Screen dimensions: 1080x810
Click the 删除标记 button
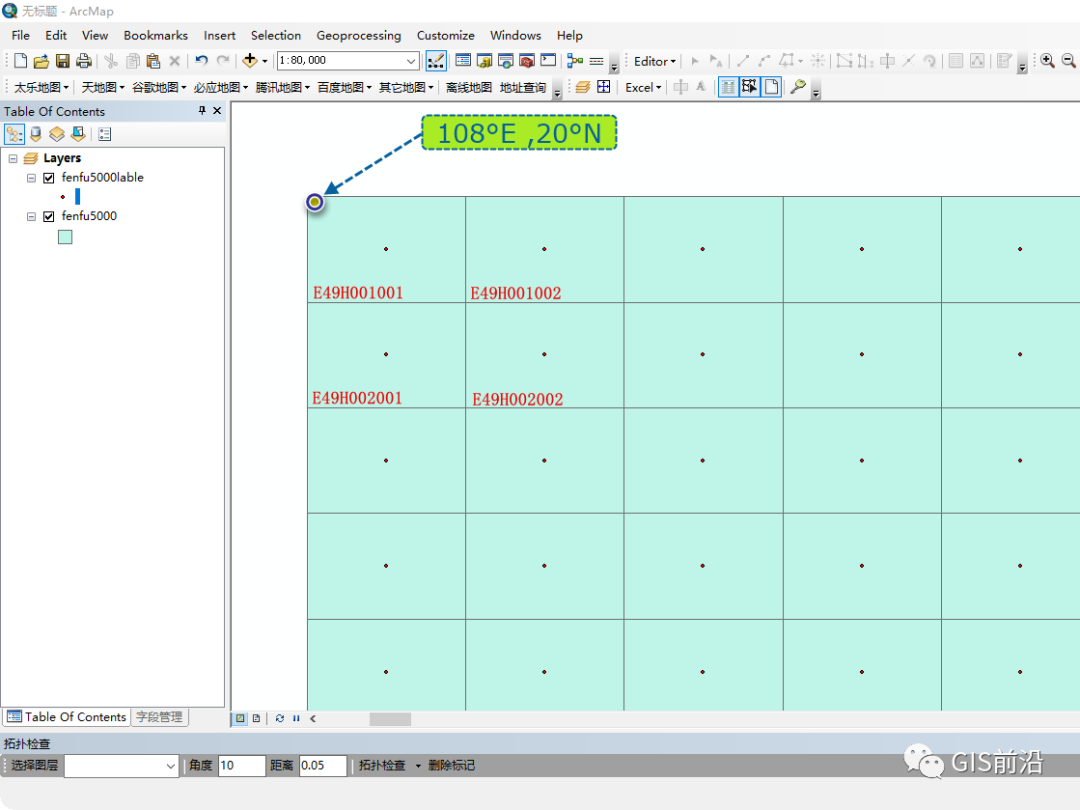tap(451, 765)
